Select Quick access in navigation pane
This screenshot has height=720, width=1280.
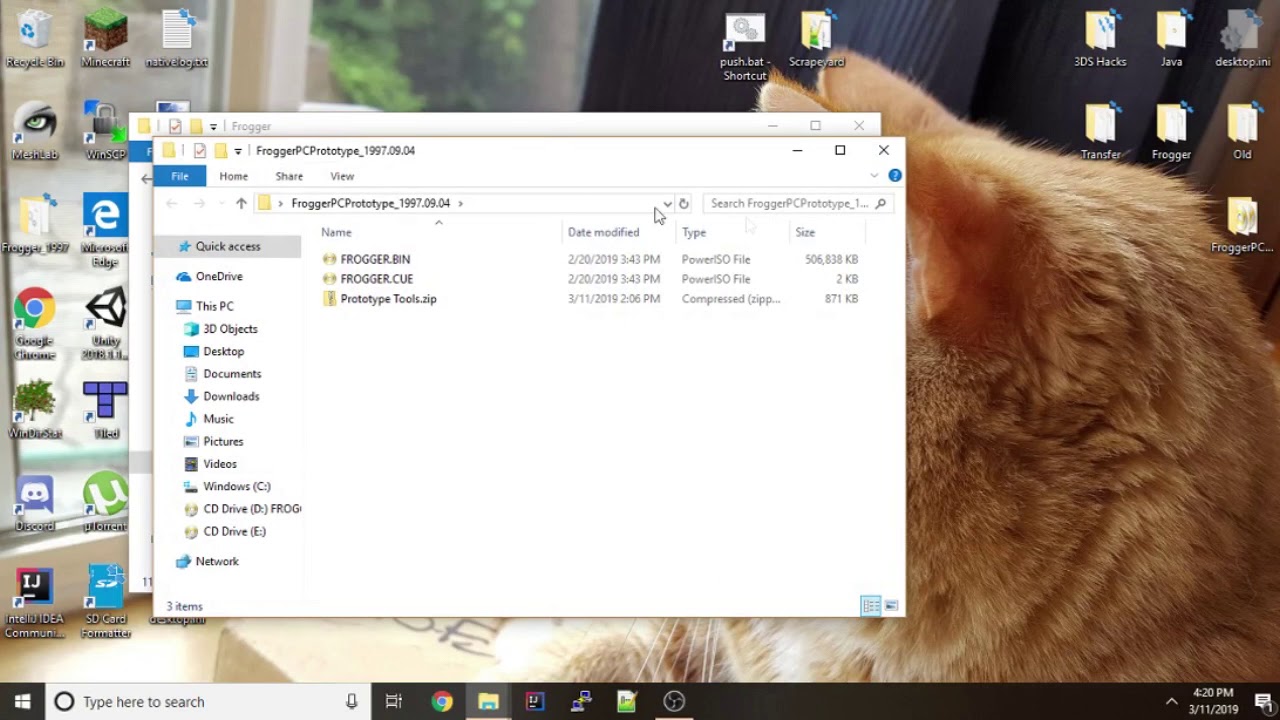(x=227, y=246)
